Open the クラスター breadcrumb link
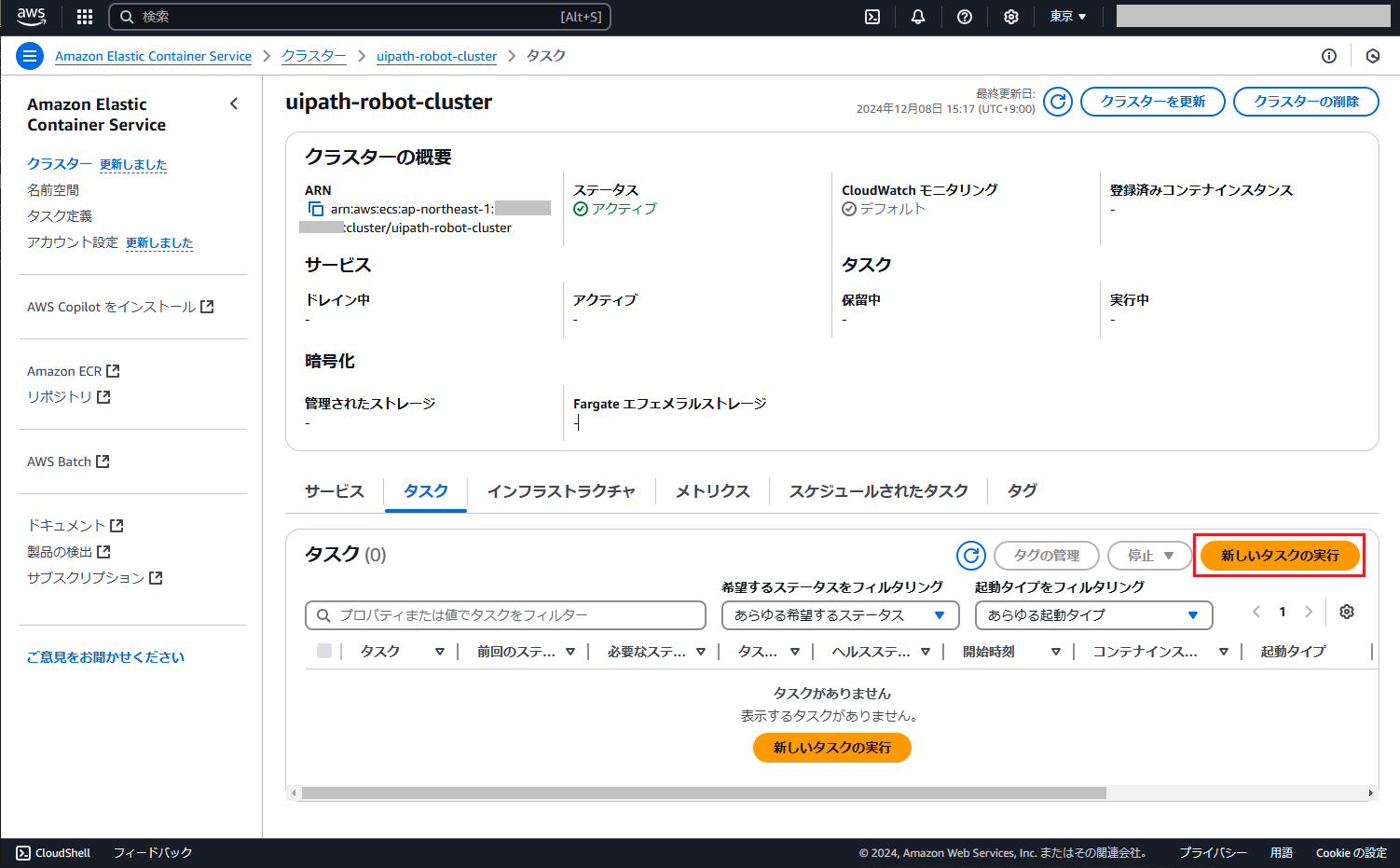The width and height of the screenshot is (1400, 868). click(x=314, y=56)
